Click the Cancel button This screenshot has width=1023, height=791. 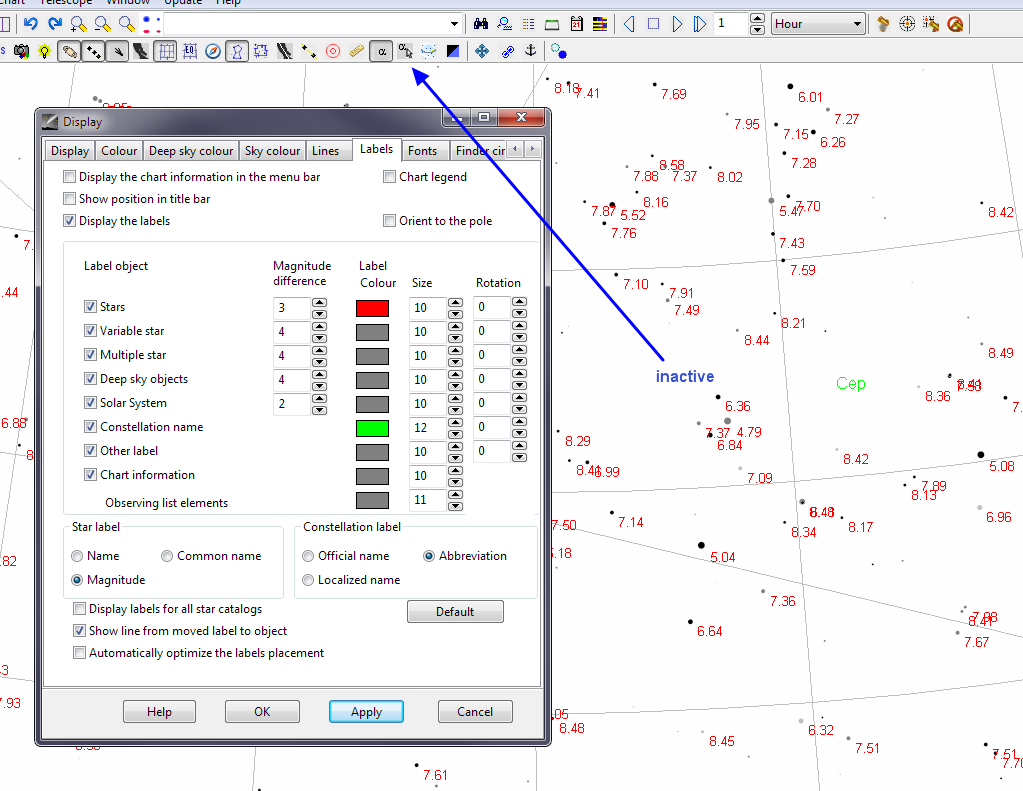click(x=475, y=711)
